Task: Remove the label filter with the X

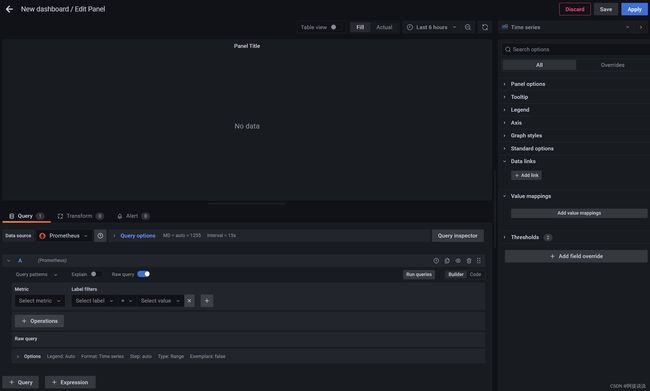Action: pos(189,301)
